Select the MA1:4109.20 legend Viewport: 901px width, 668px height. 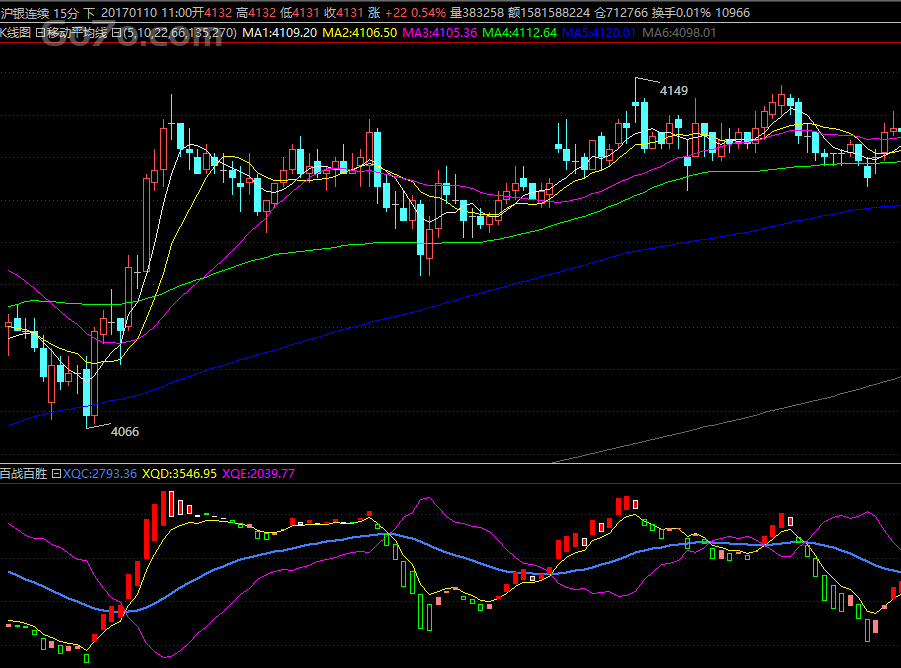coord(279,33)
